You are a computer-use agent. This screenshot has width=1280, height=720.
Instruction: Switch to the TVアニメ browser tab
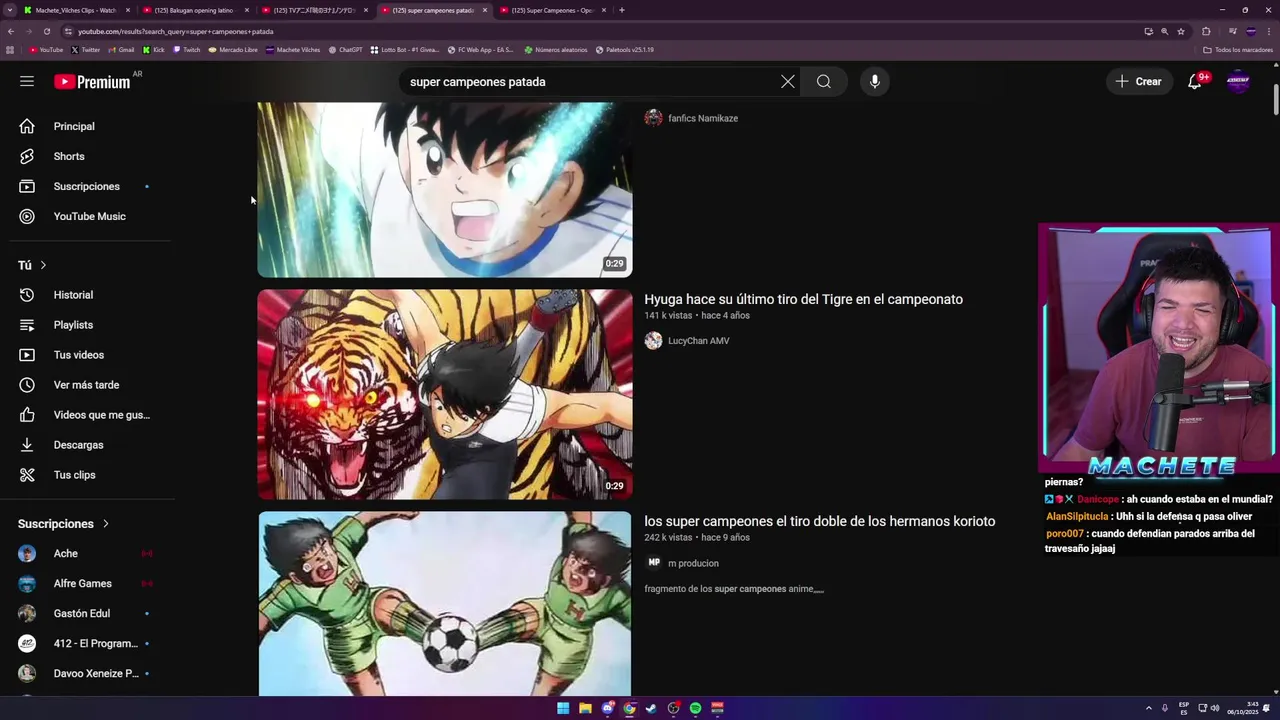313,10
